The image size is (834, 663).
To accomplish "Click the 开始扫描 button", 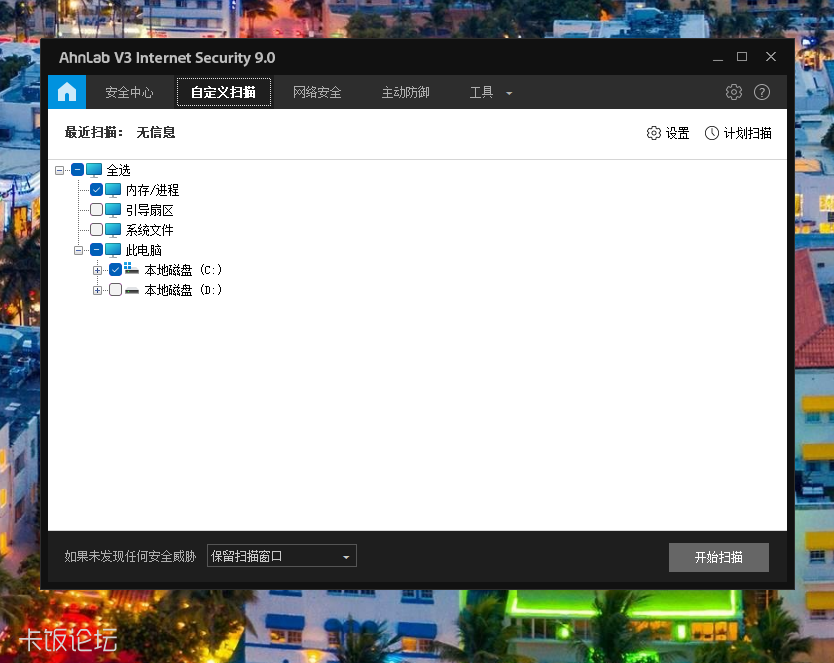I will click(x=719, y=557).
